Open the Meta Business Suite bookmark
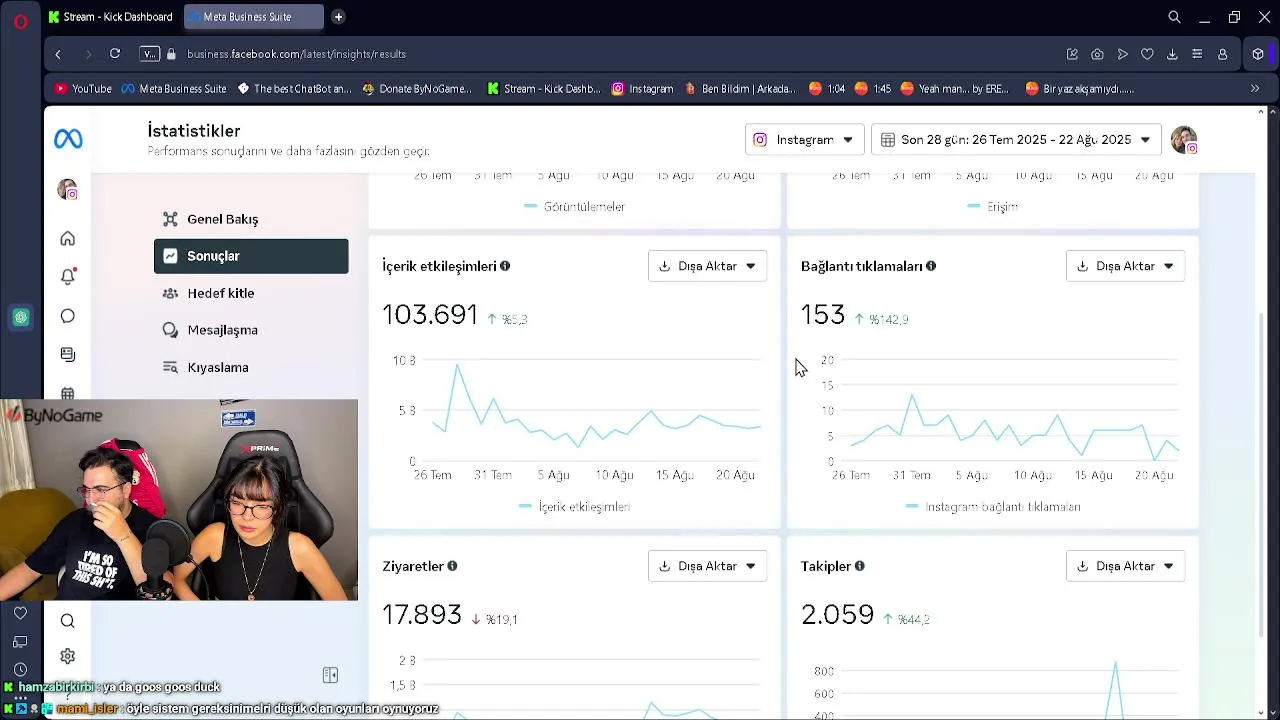The width and height of the screenshot is (1280, 720). [x=174, y=89]
